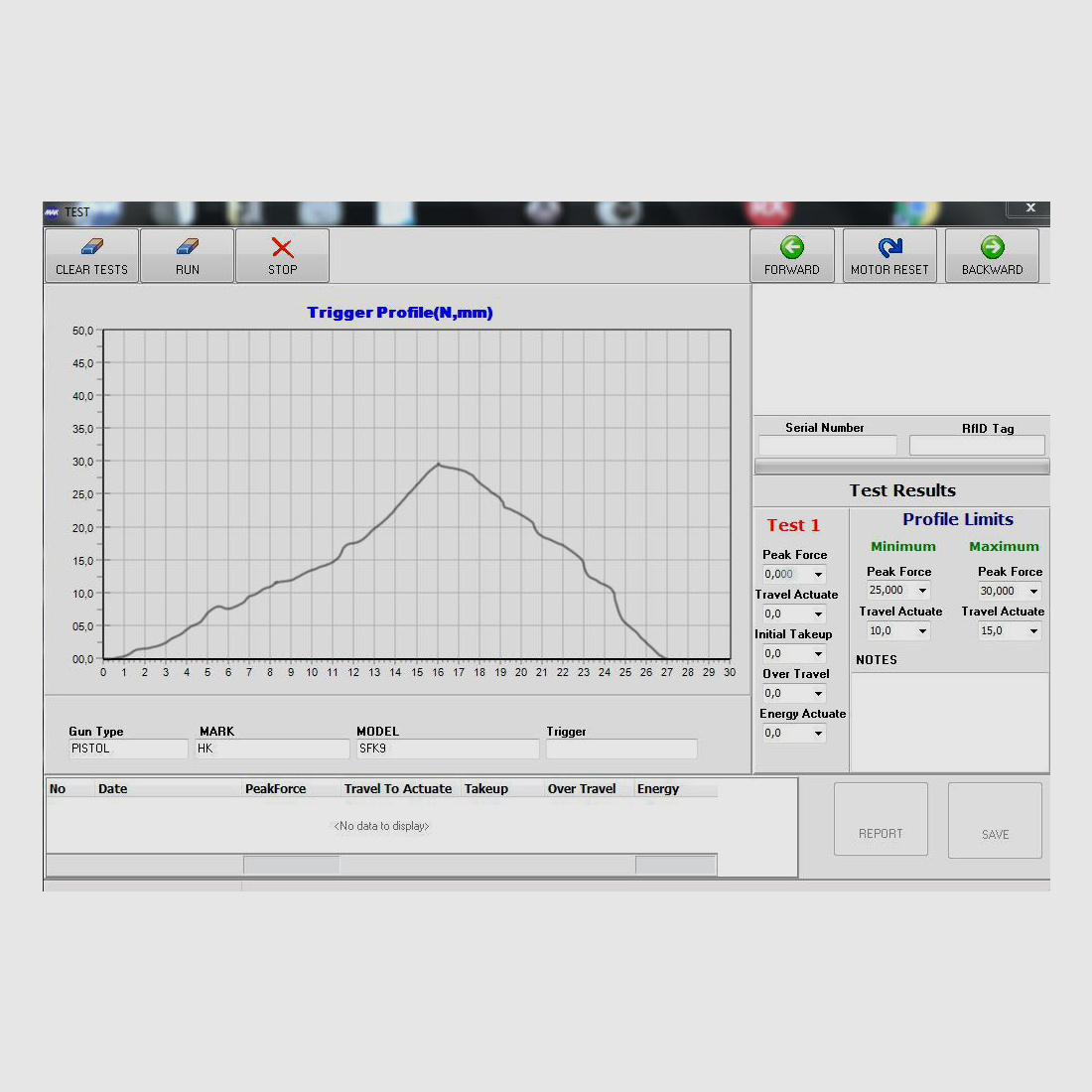1092x1092 pixels.
Task: Open the Test 1 Peak Force dropdown
Action: [819, 575]
